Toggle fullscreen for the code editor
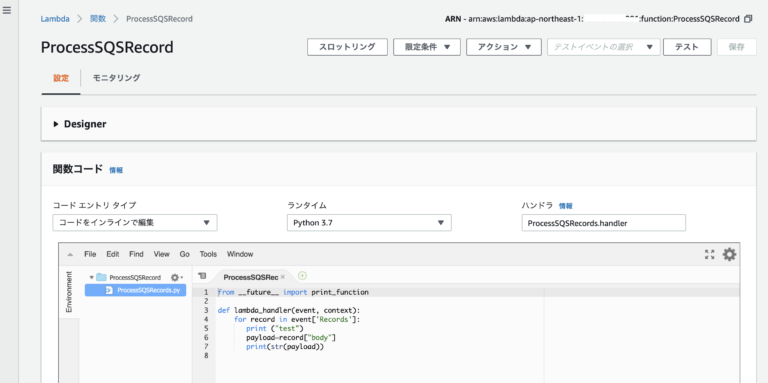Screen dimensions: 768x383 pos(709,254)
